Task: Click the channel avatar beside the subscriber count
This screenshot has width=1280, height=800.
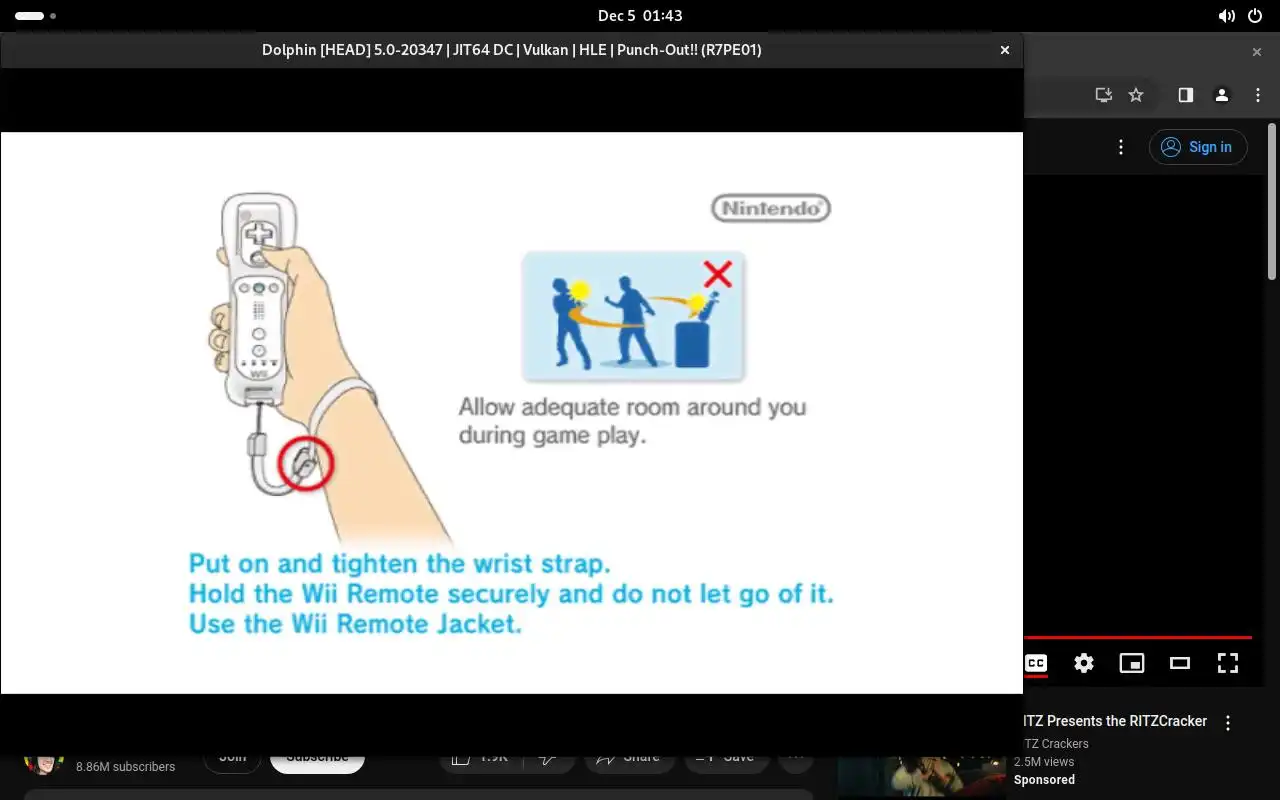Action: tap(44, 763)
